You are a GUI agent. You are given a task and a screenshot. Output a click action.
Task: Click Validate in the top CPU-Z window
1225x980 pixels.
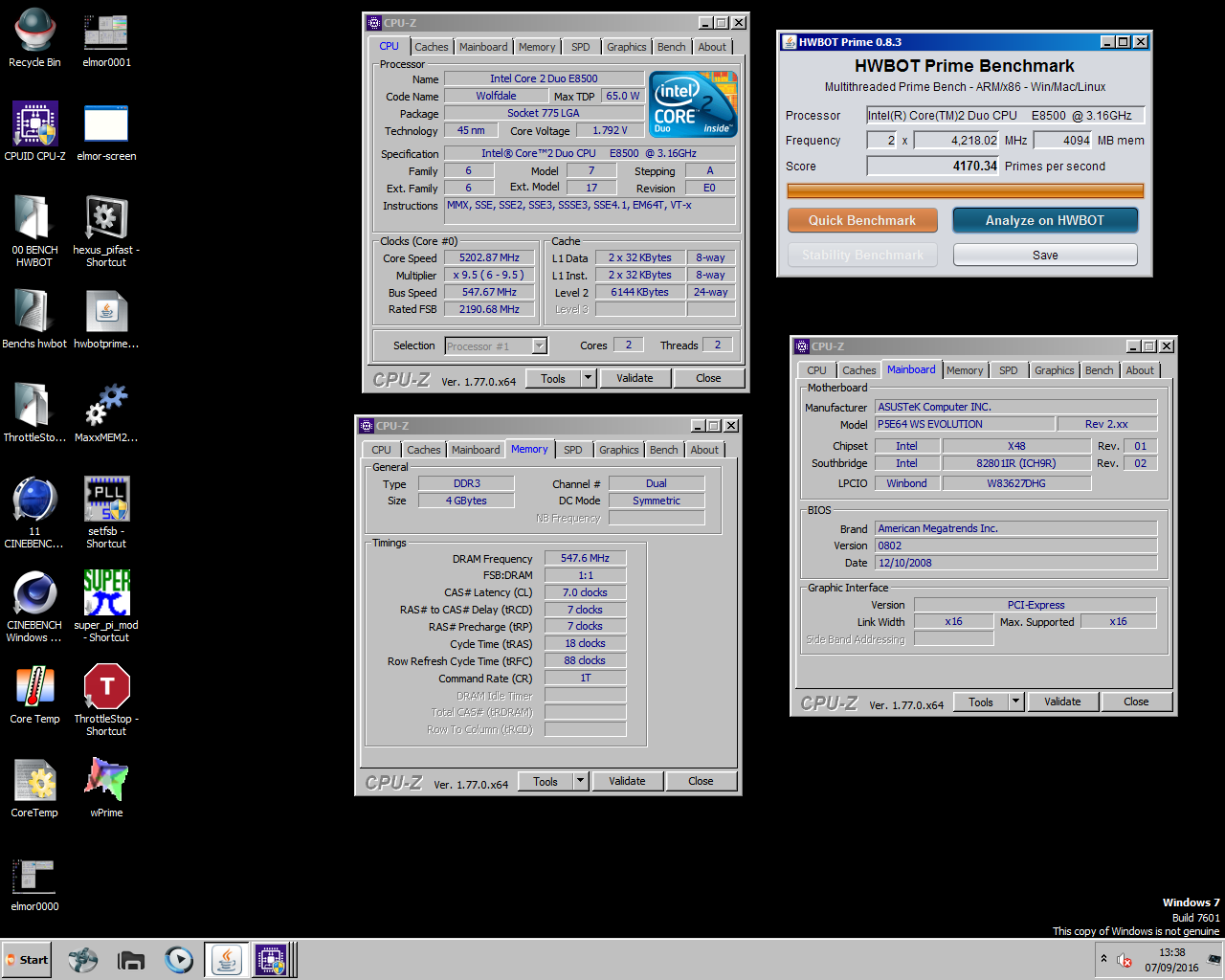[635, 378]
